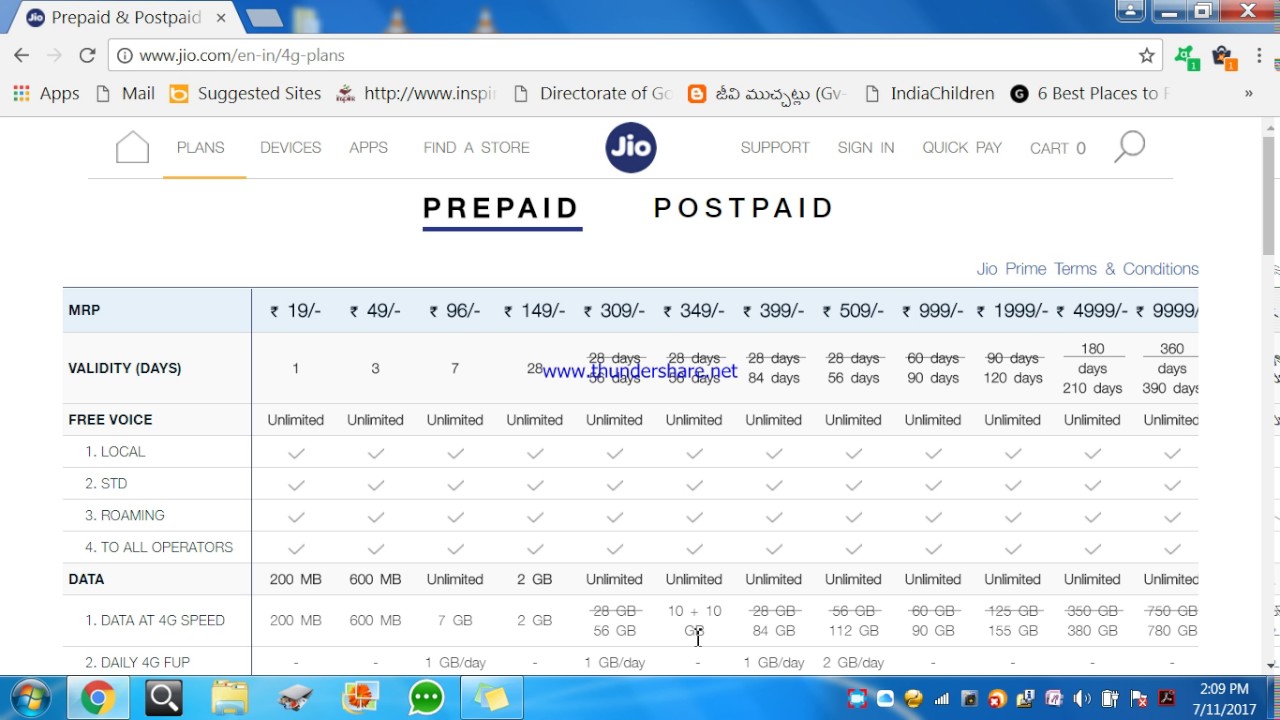1280x720 pixels.
Task: Switch to the PREPAID tab
Action: coord(501,208)
